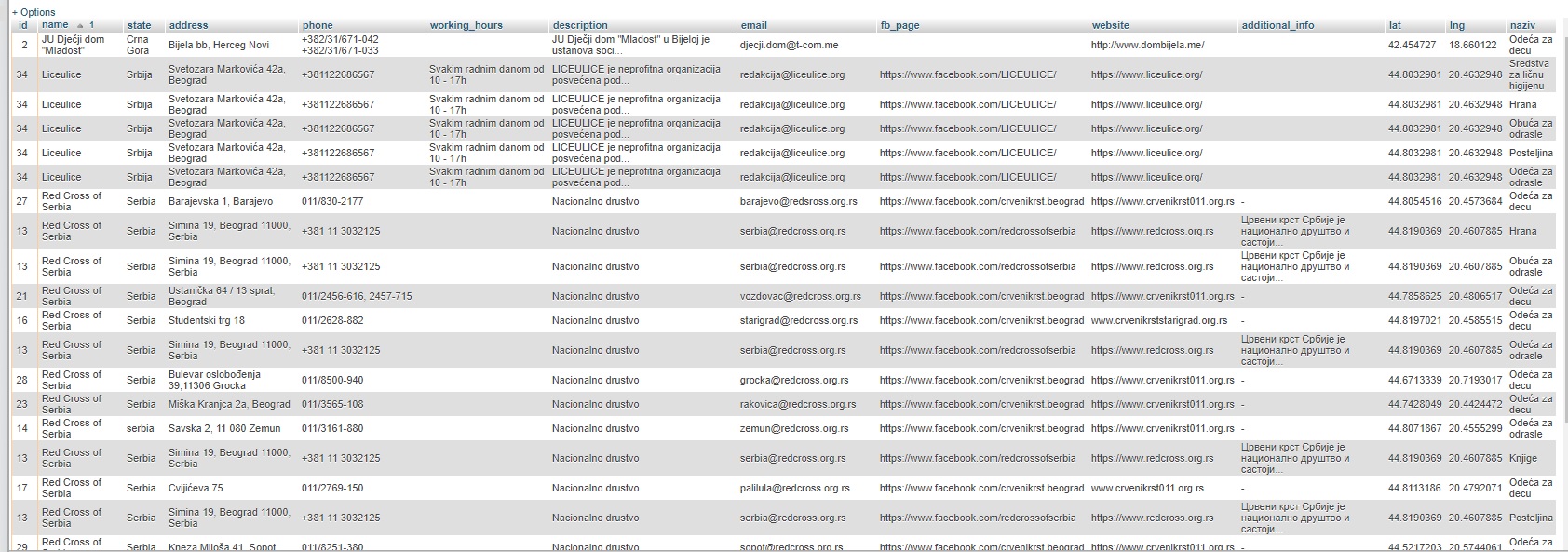Select email cell rakovica@redcross.org.rs

click(x=798, y=404)
